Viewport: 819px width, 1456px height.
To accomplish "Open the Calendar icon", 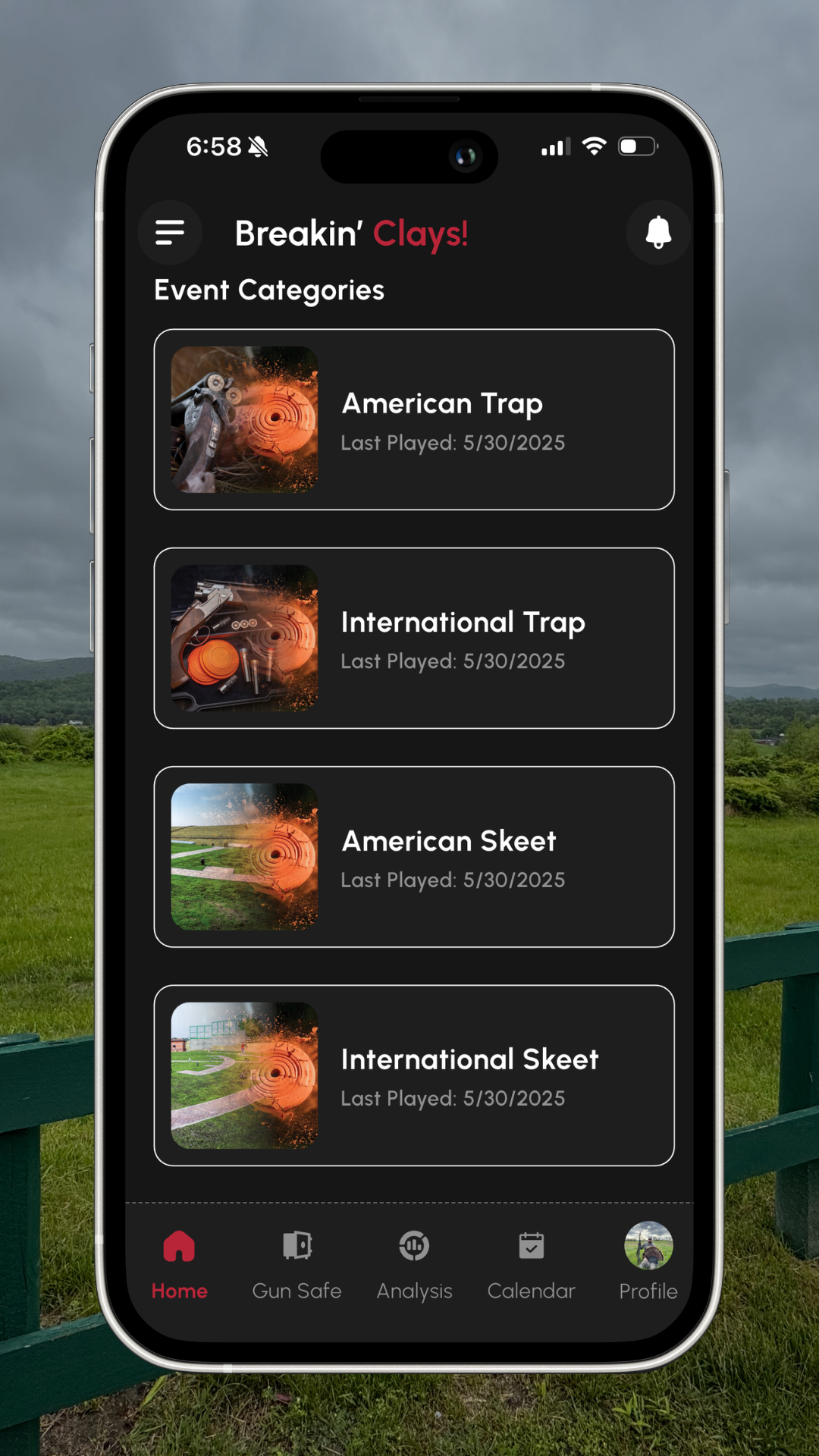I will pyautogui.click(x=532, y=1245).
